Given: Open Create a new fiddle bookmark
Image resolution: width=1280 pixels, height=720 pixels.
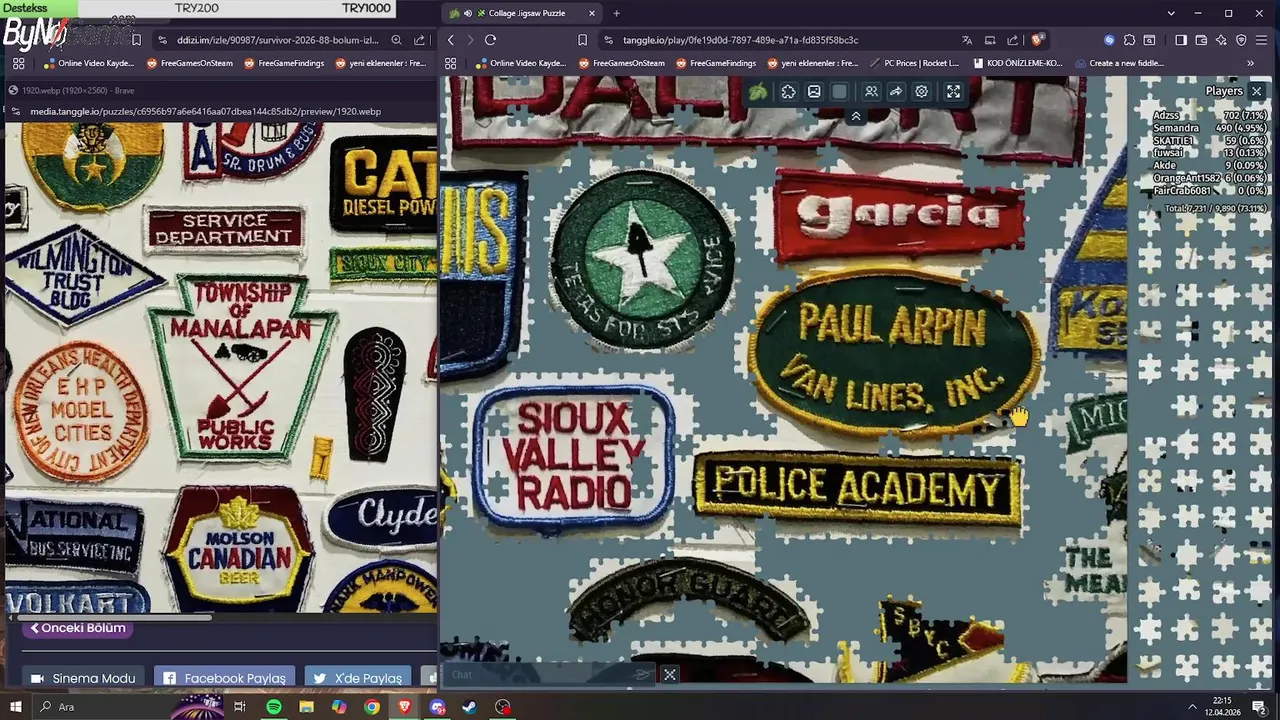Looking at the screenshot, I should [x=1118, y=63].
